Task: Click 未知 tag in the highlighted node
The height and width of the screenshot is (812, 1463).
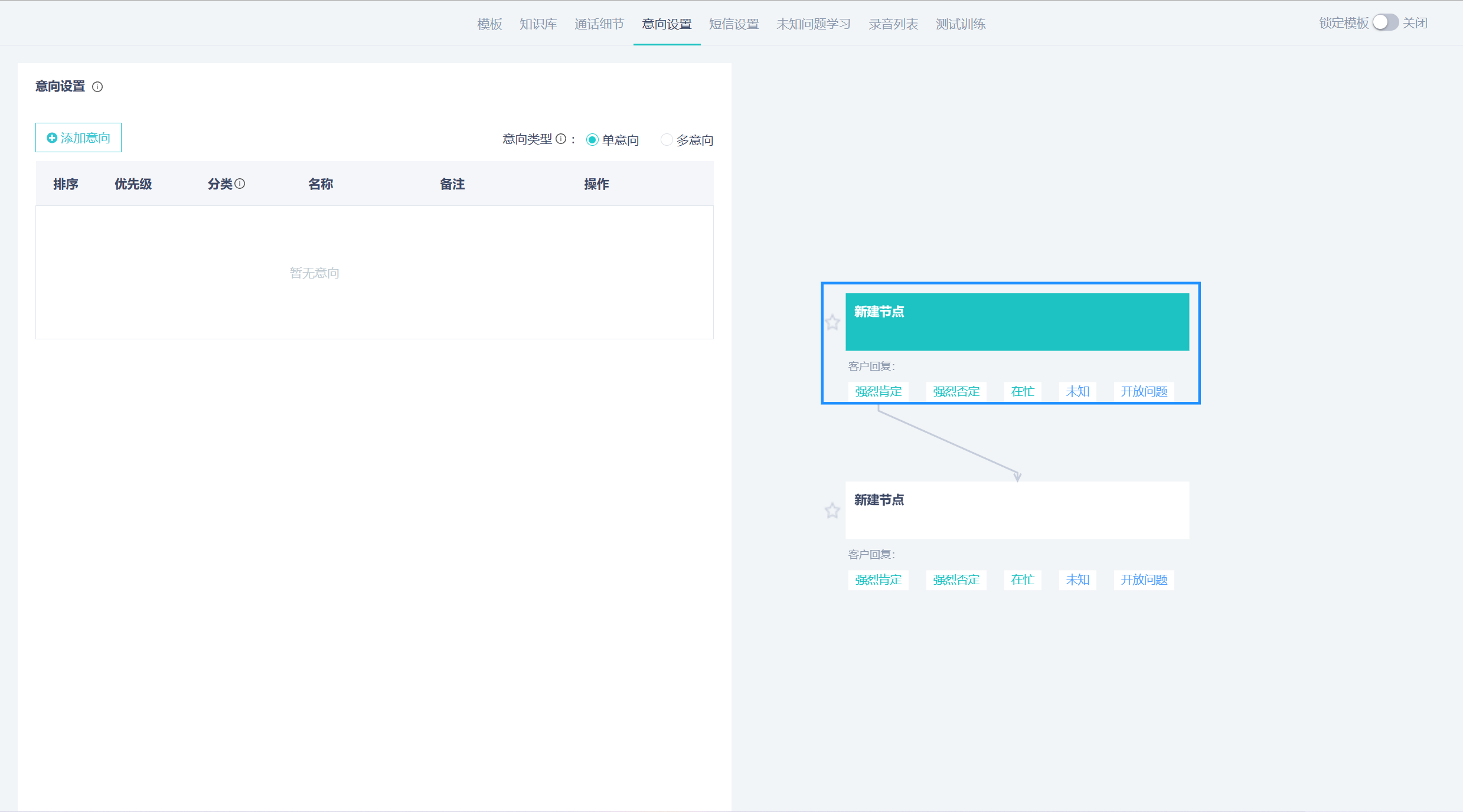Action: point(1077,391)
